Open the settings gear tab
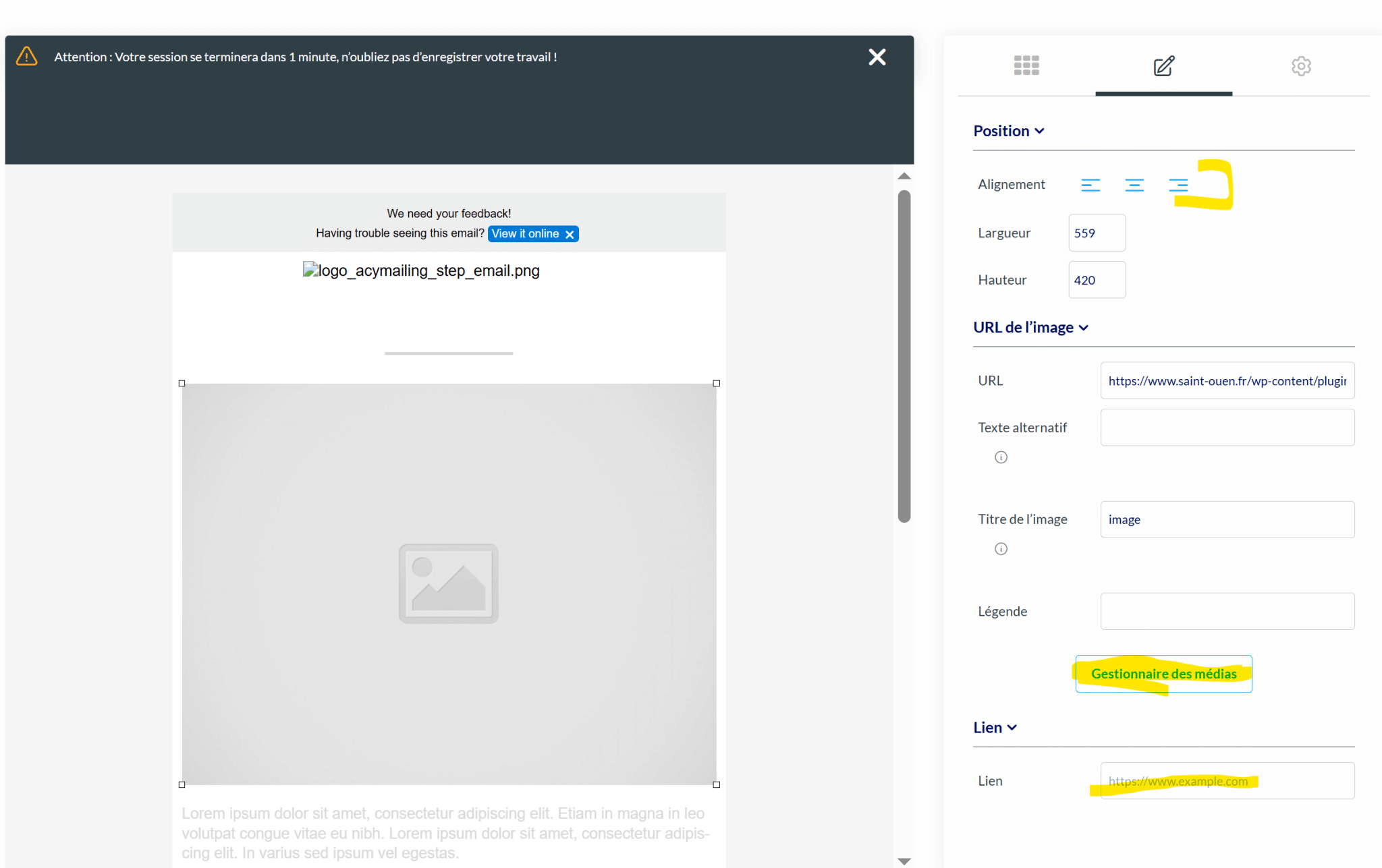Image resolution: width=1382 pixels, height=868 pixels. pyautogui.click(x=1301, y=66)
